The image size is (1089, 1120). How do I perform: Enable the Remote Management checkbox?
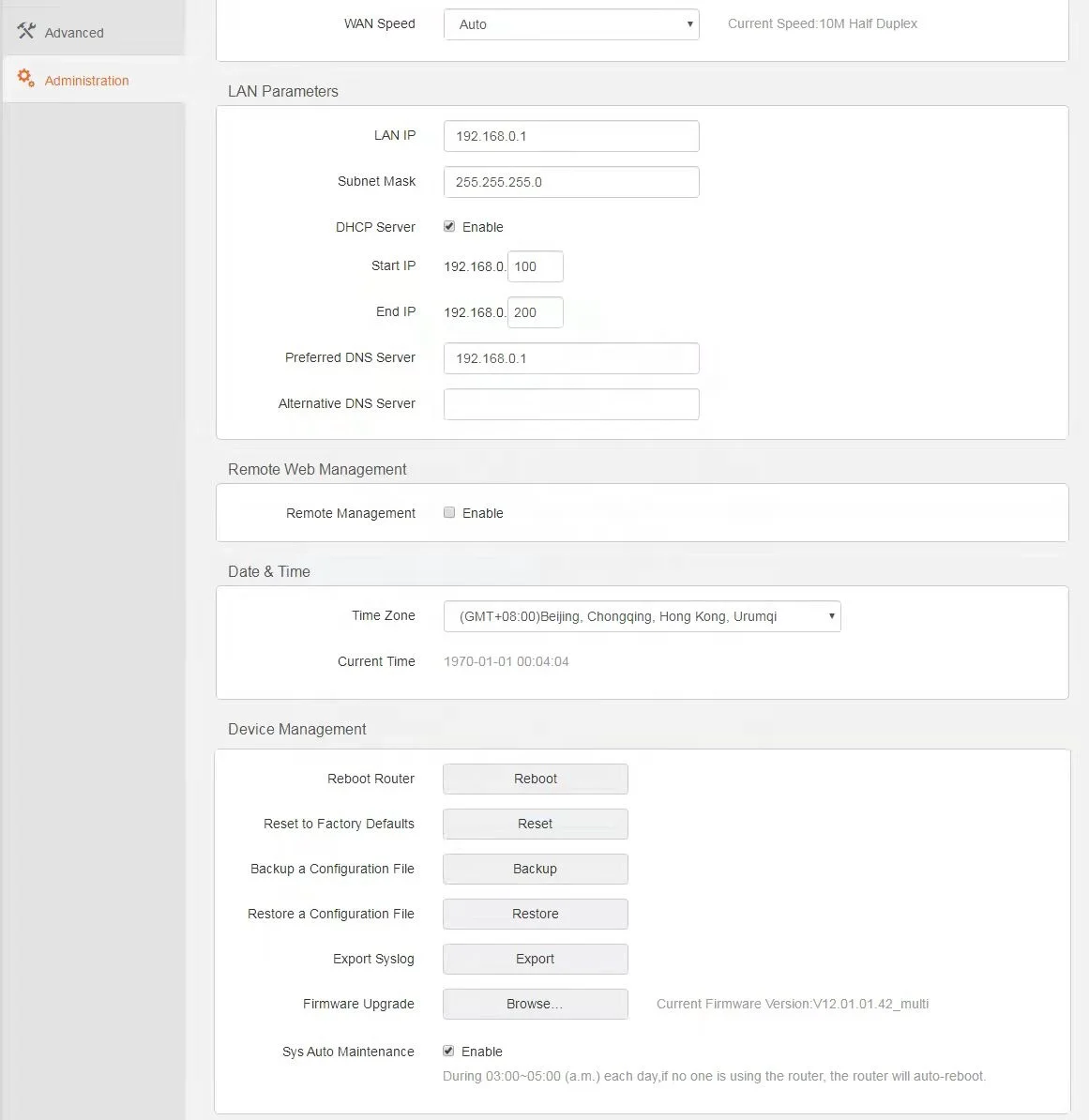[449, 513]
